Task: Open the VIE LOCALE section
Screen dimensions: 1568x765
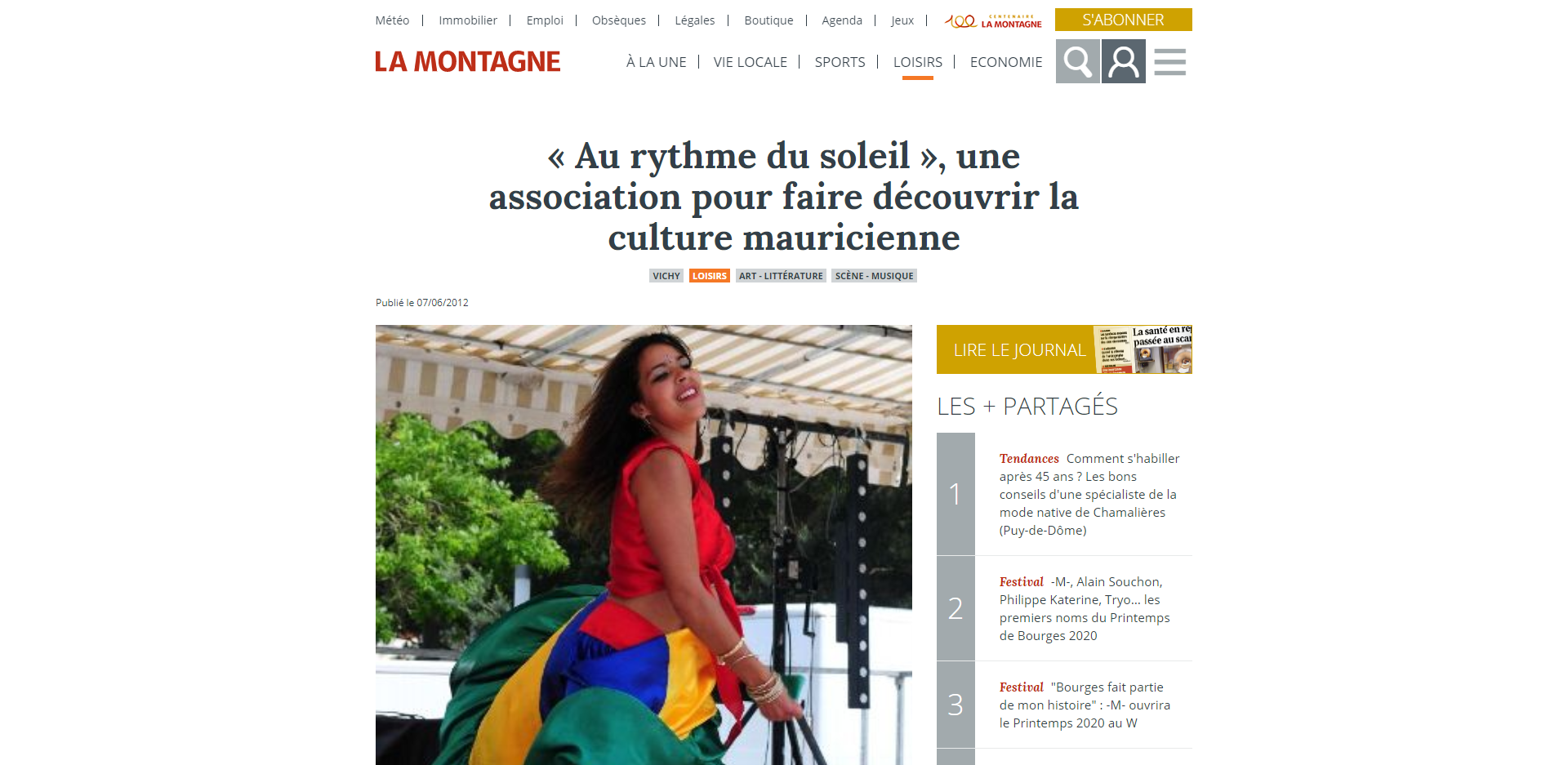Action: tap(751, 62)
